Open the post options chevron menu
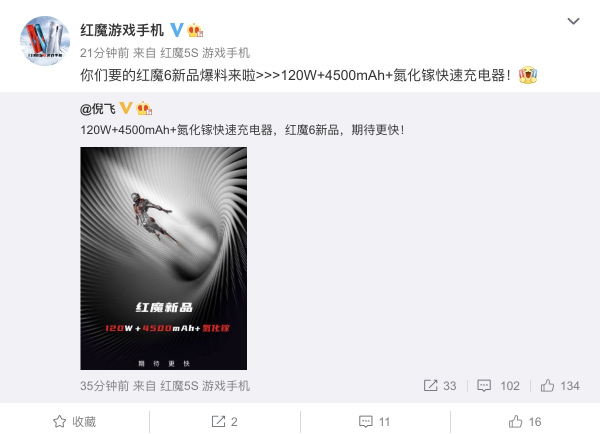Image resolution: width=600 pixels, height=434 pixels. click(573, 21)
